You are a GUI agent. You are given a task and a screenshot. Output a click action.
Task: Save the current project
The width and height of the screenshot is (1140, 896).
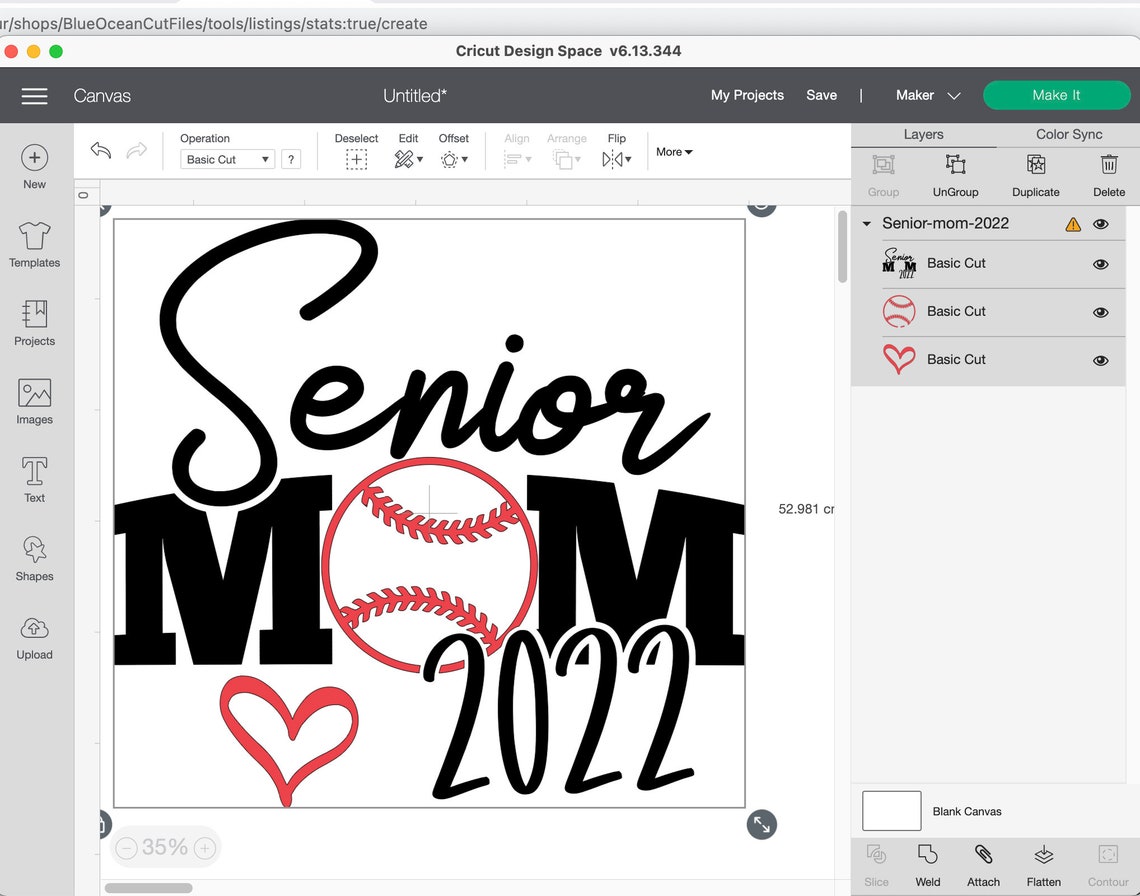(821, 95)
